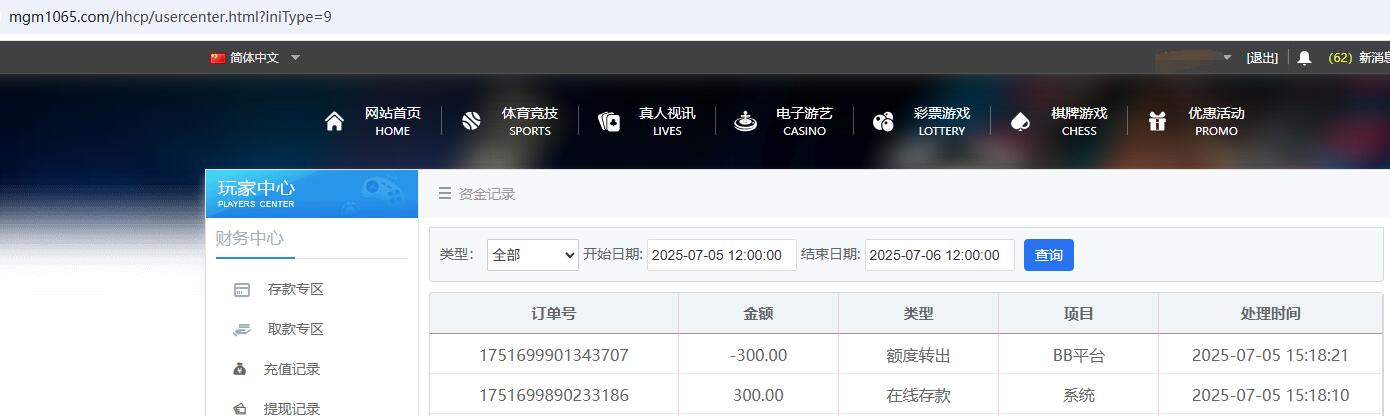Open 提现记录 withdrawal records

coord(292,408)
